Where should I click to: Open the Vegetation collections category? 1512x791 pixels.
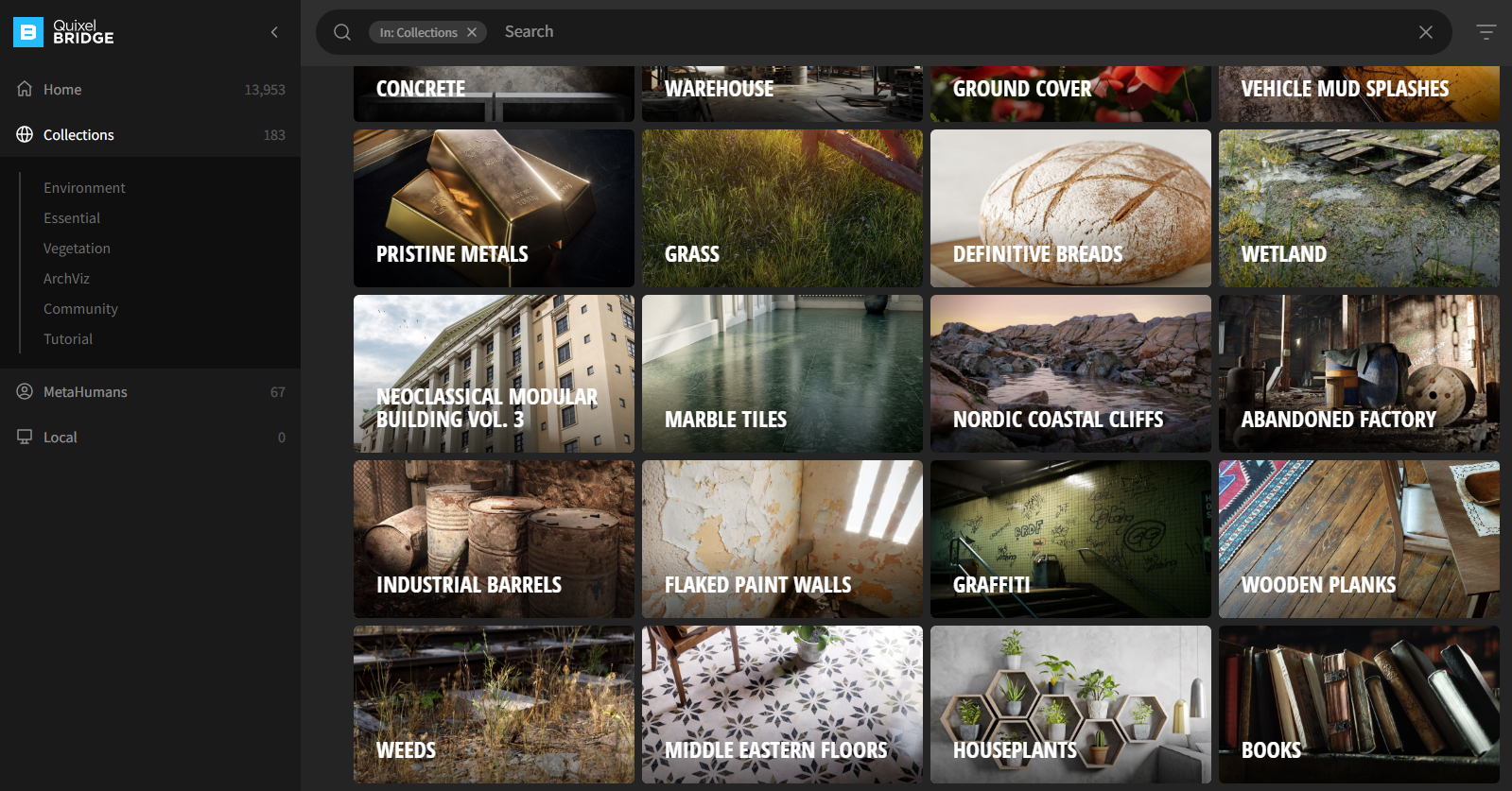pyautogui.click(x=77, y=249)
